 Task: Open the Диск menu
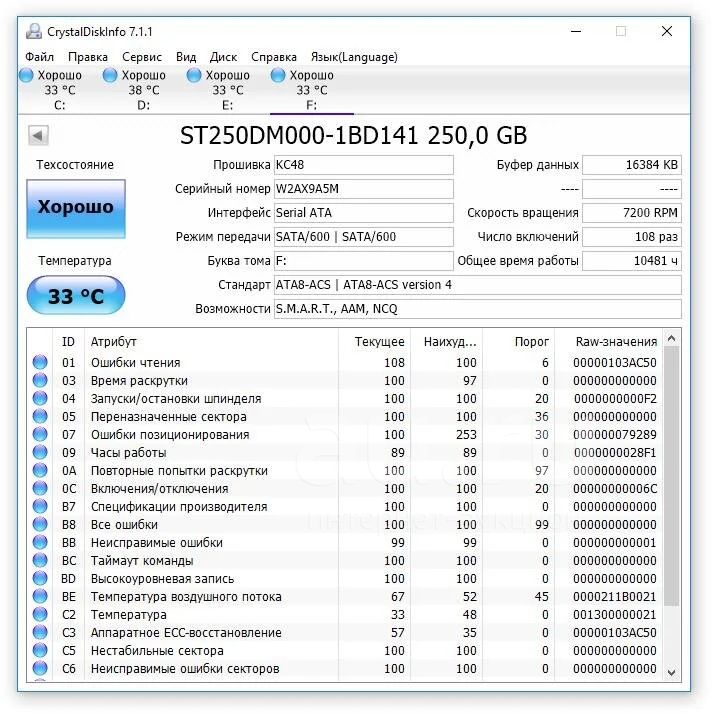223,57
